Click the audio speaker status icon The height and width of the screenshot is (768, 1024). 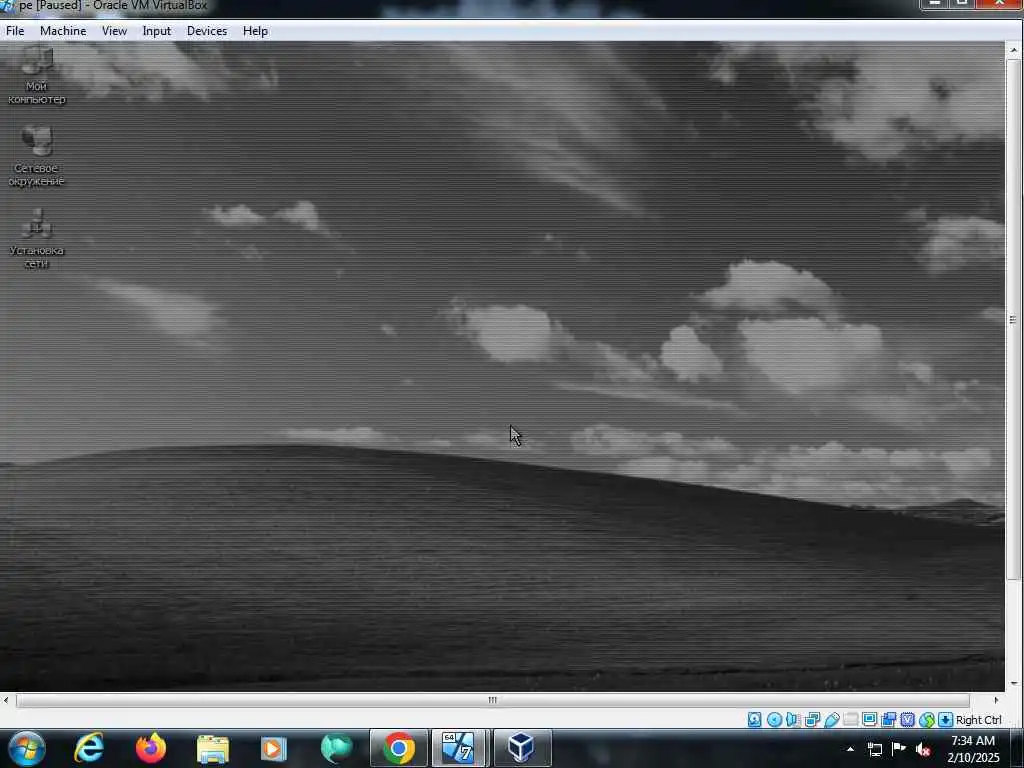pos(793,720)
